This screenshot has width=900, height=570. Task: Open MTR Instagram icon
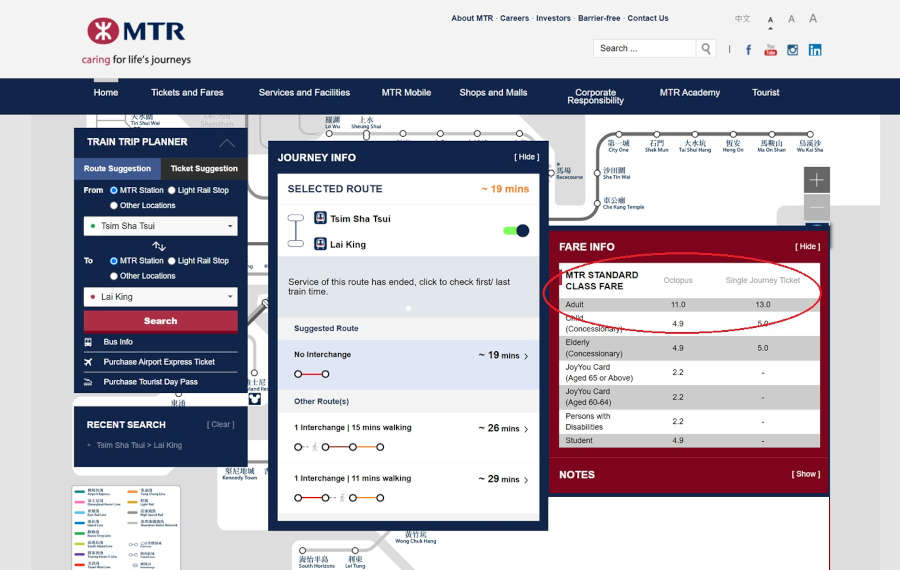pos(793,50)
